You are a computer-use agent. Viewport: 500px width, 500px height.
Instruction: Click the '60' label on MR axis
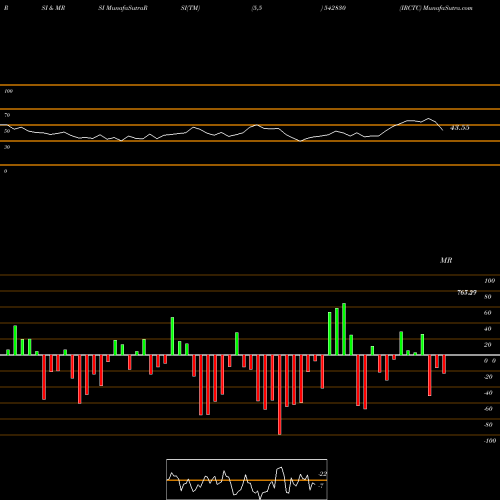(488, 313)
